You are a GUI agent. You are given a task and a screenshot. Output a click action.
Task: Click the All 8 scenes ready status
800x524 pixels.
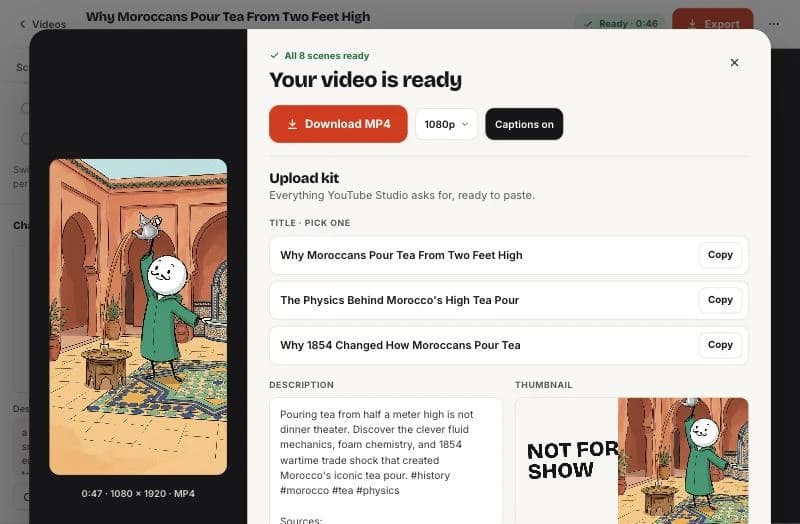click(x=320, y=56)
